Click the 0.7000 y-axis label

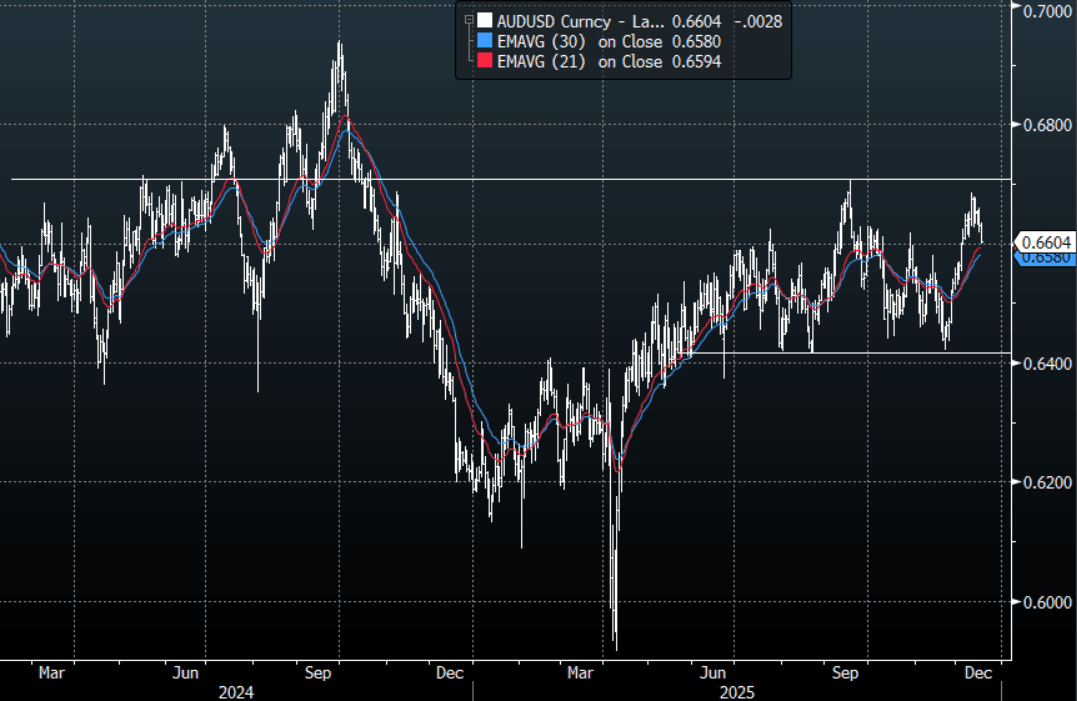pos(1044,9)
